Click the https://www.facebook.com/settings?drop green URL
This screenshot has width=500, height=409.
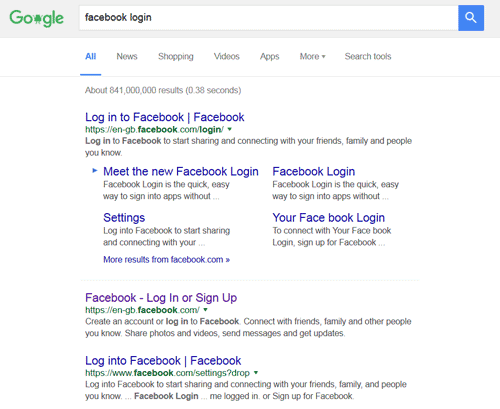[x=167, y=373]
